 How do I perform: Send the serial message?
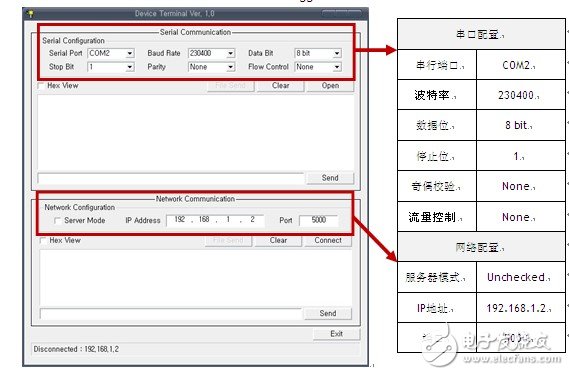[330, 178]
